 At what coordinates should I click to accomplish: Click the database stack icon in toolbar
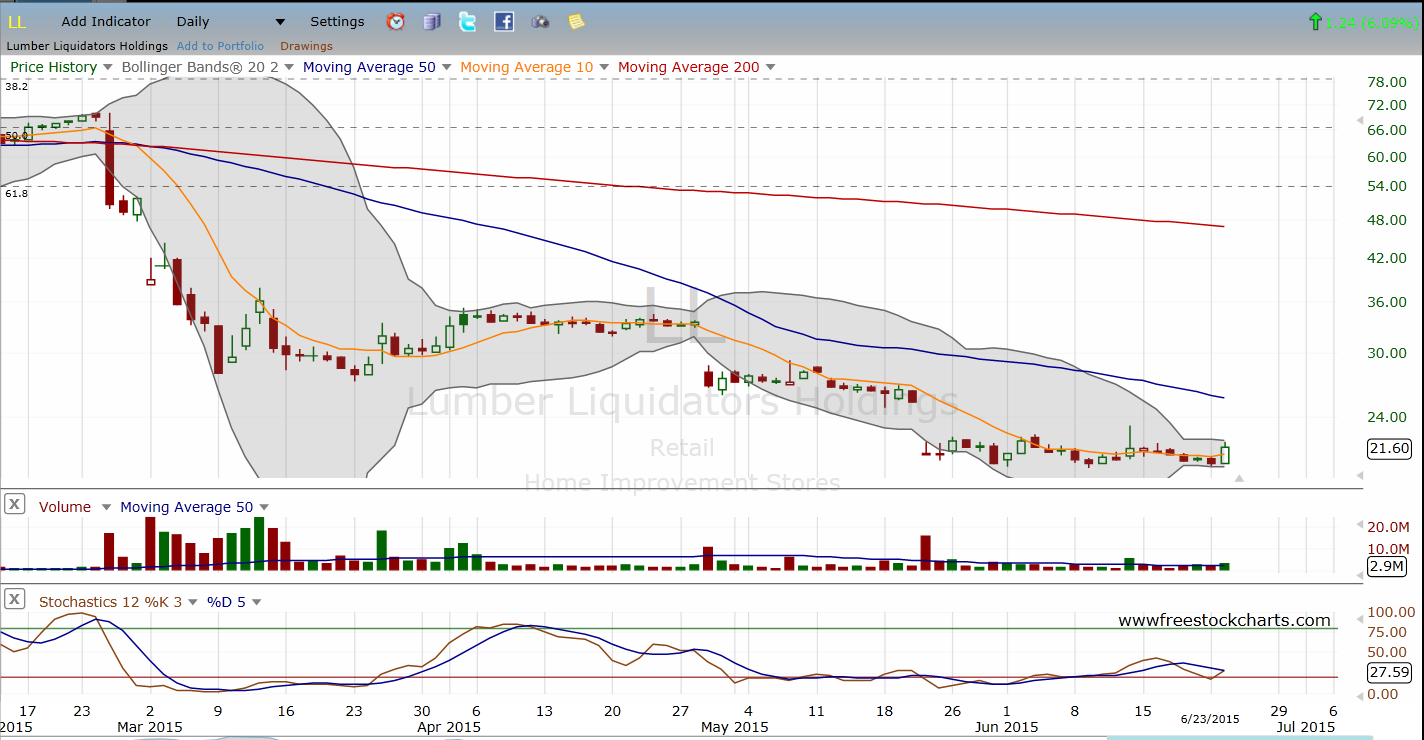click(x=431, y=21)
